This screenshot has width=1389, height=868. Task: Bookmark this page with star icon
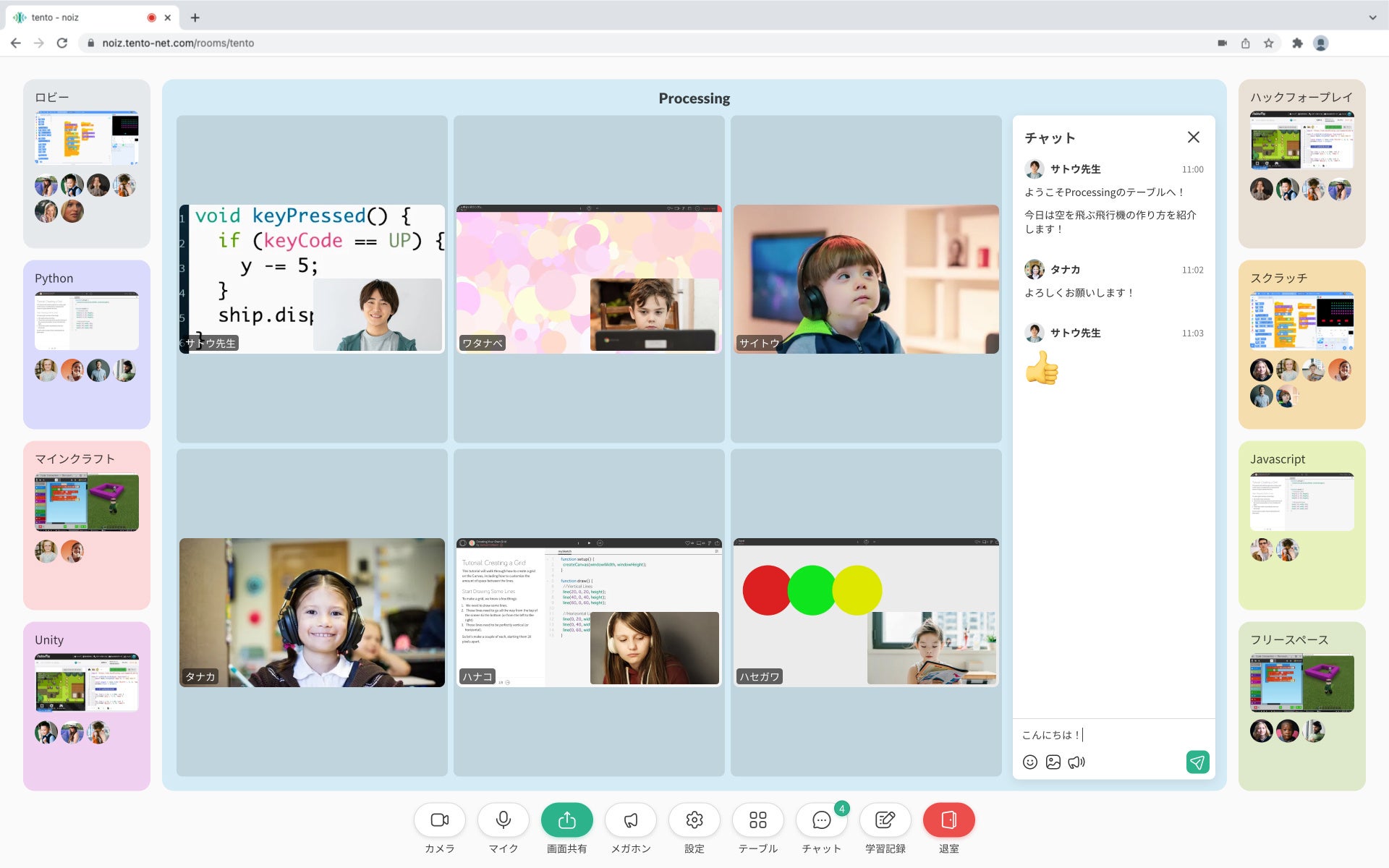pos(1269,43)
